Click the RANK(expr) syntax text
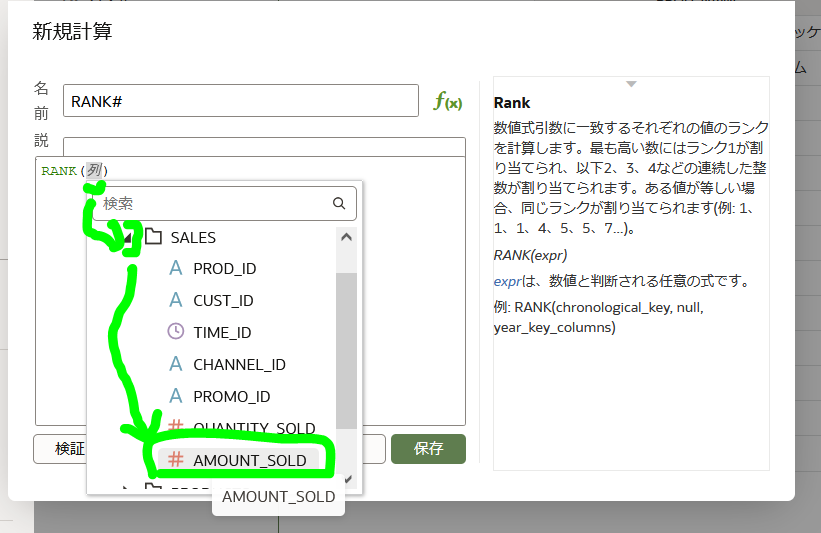The image size is (821, 533). tap(530, 255)
